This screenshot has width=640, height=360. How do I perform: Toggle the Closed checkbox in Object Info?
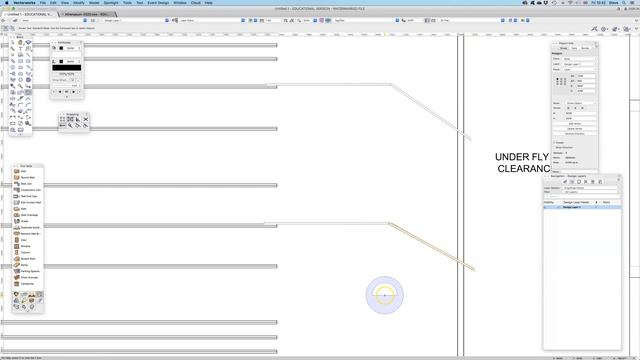[554, 142]
